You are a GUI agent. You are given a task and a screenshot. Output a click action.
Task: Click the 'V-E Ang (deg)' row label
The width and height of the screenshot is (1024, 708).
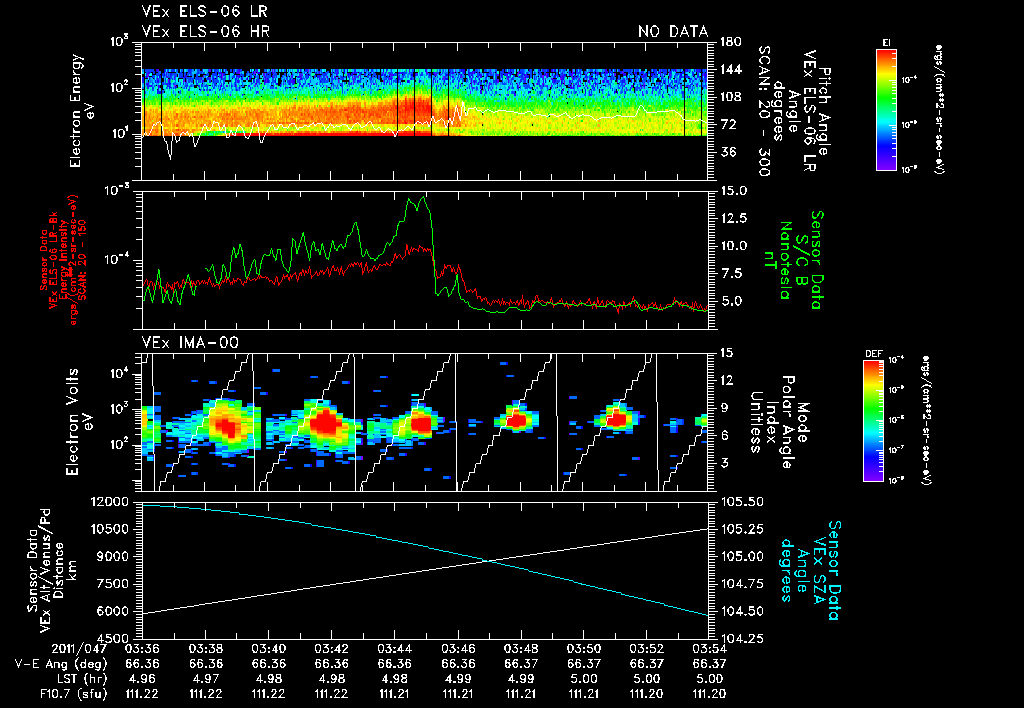pos(61,664)
